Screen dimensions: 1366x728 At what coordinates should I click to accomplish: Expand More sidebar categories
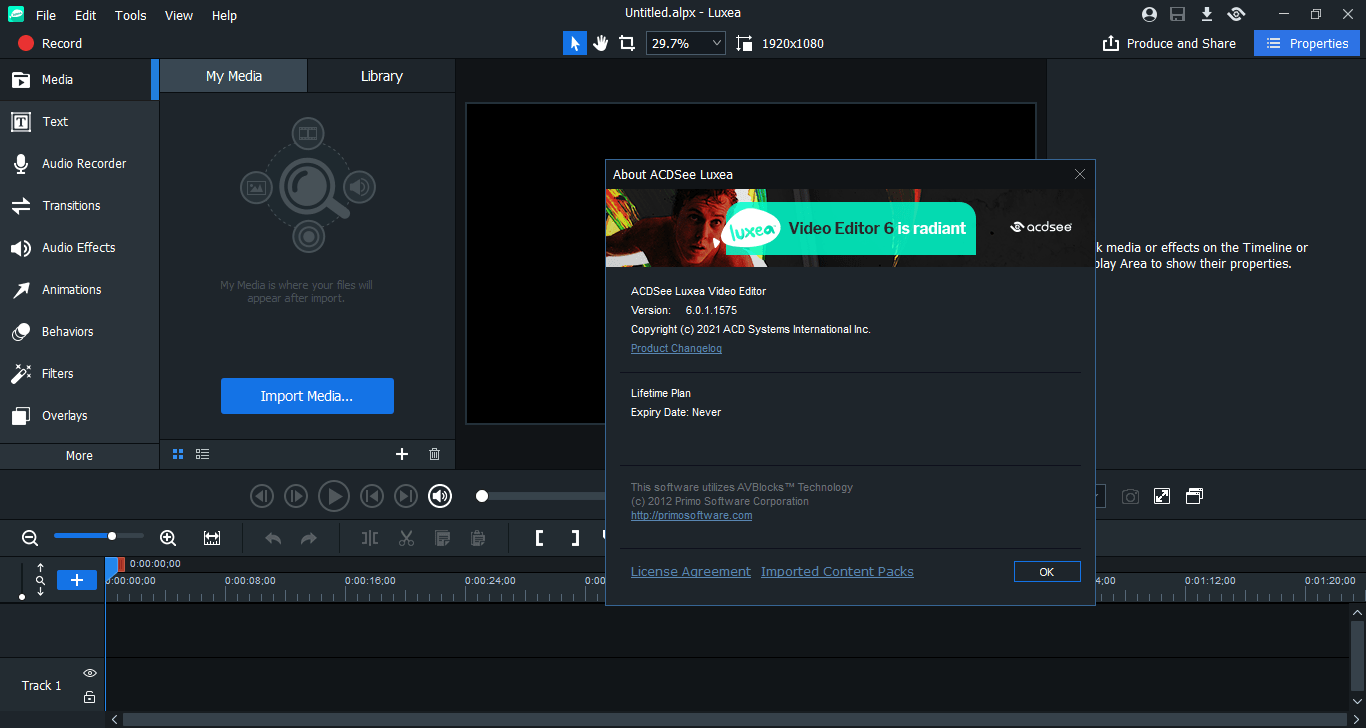(79, 455)
